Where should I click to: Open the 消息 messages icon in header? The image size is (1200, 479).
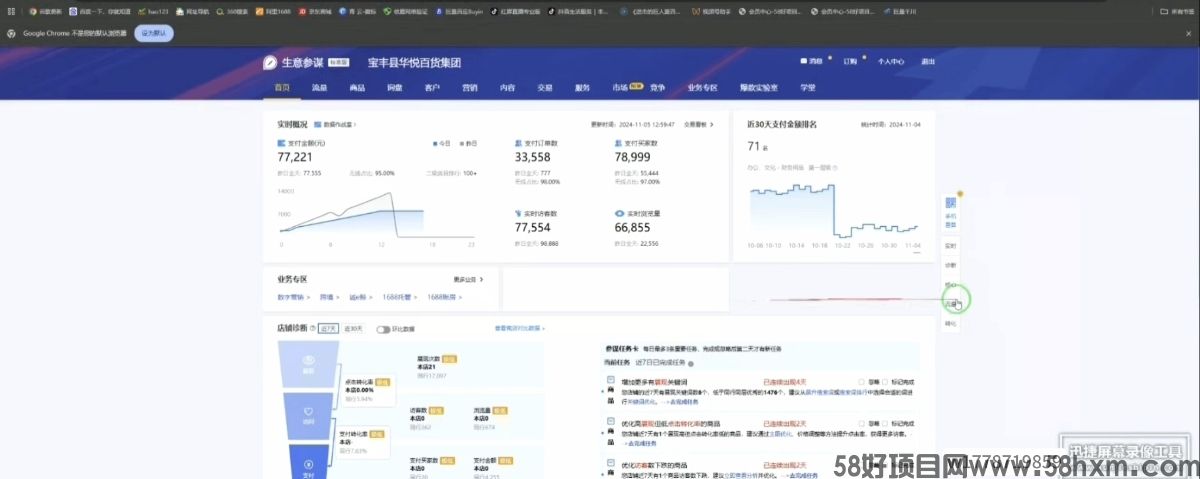(x=809, y=61)
